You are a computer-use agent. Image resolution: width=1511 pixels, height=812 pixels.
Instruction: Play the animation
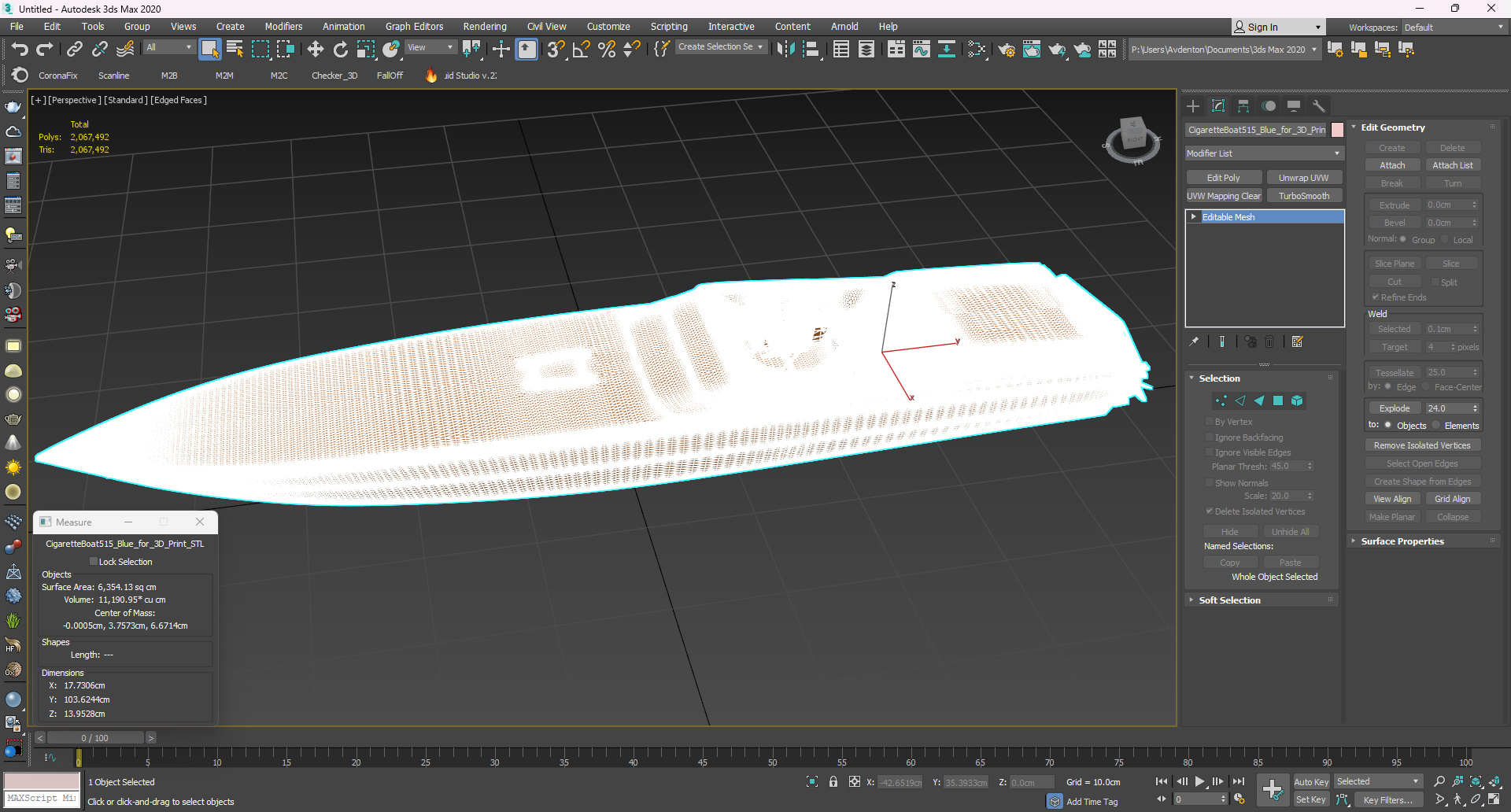(x=1199, y=781)
